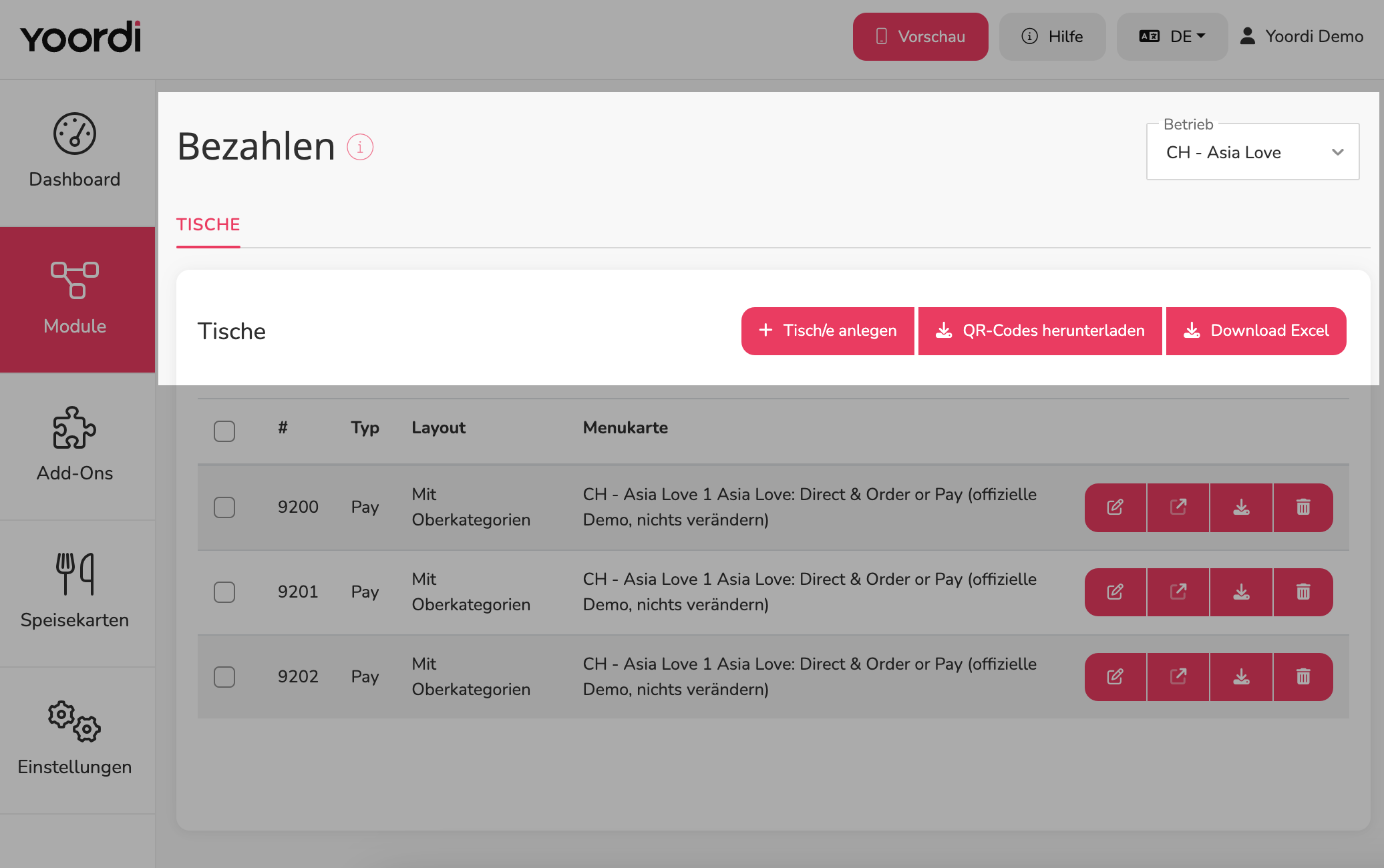1384x868 pixels.
Task: Switch to the TISCHE tab
Action: tap(208, 225)
